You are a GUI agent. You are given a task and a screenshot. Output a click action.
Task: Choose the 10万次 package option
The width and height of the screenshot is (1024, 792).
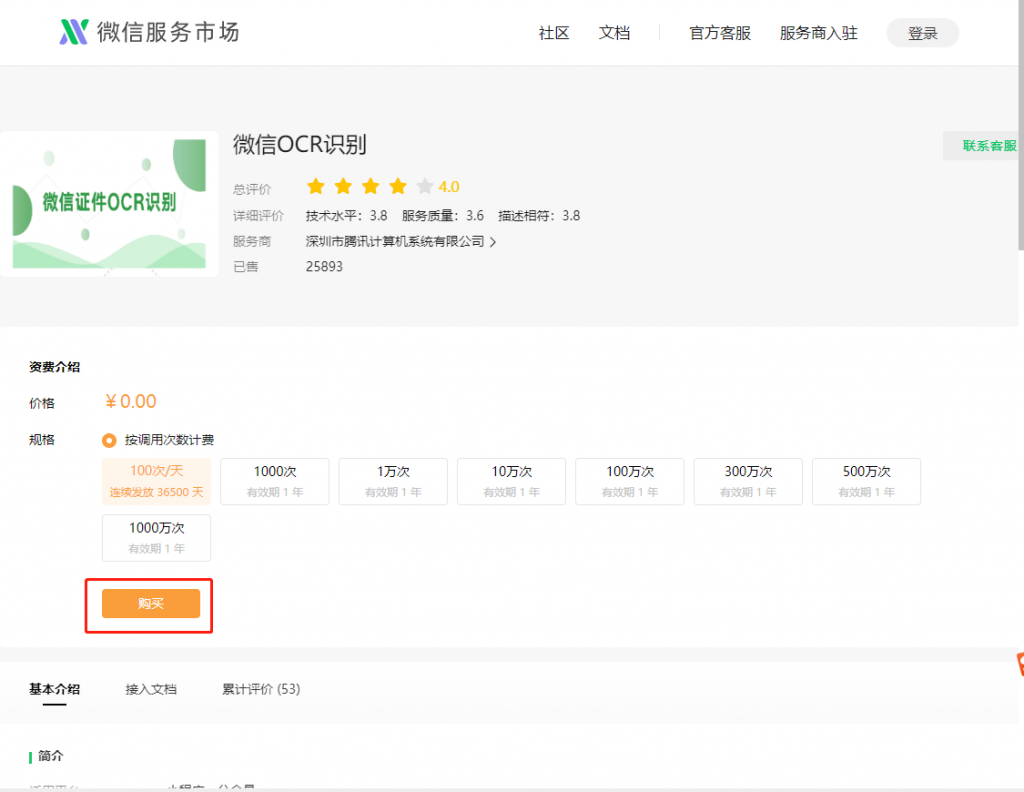coord(511,481)
